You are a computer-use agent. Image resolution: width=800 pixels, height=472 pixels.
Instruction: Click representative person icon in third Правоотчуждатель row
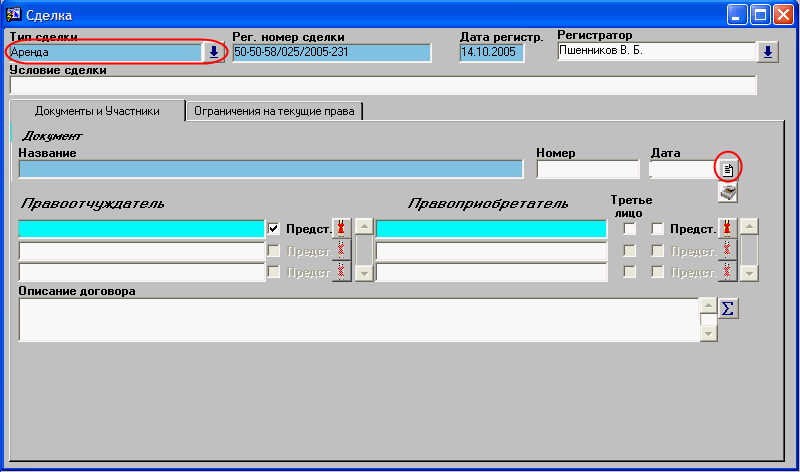(x=341, y=271)
